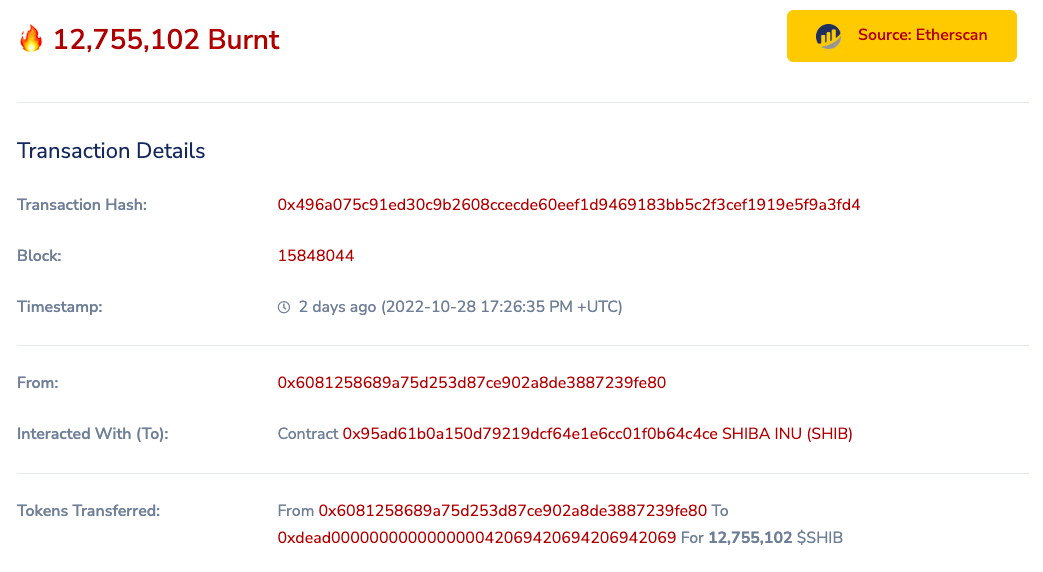Click the Block label
Viewport: 1043px width, 572px height.
pyautogui.click(x=39, y=256)
